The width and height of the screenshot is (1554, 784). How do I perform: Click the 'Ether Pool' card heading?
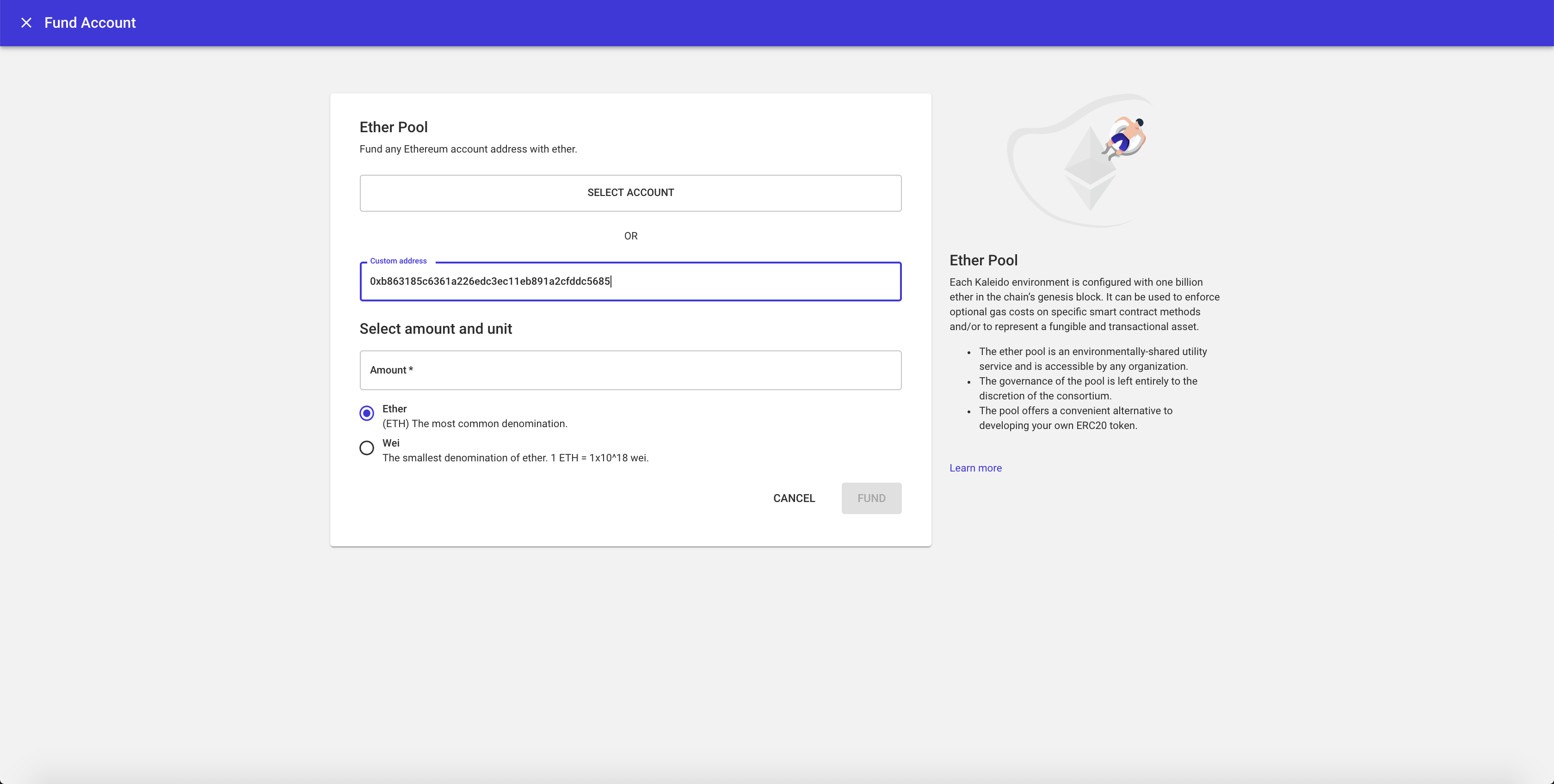coord(393,127)
